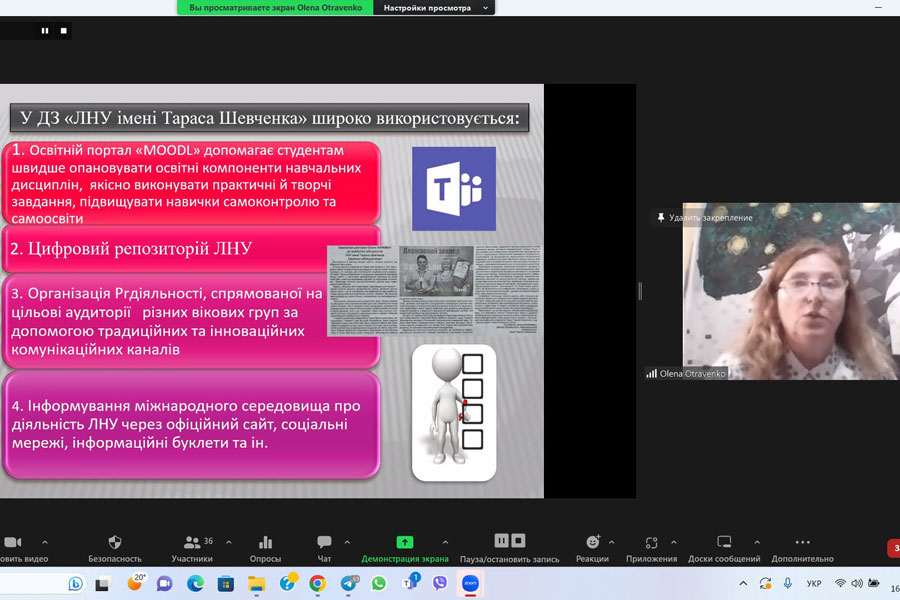This screenshot has height=600, width=900.
Task: Open the Чат chat panel
Action: [x=324, y=542]
